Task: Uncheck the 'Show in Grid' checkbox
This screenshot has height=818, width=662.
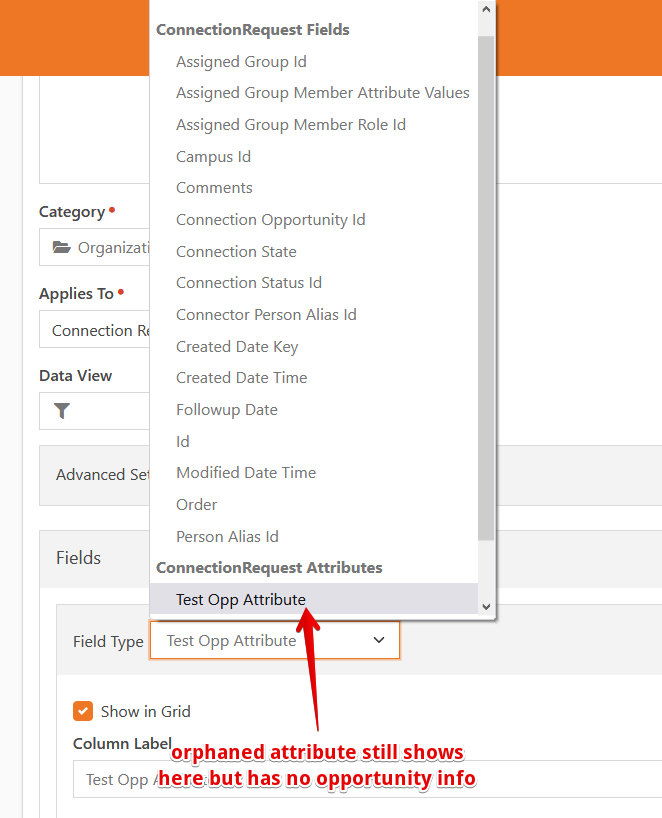Action: 83,711
